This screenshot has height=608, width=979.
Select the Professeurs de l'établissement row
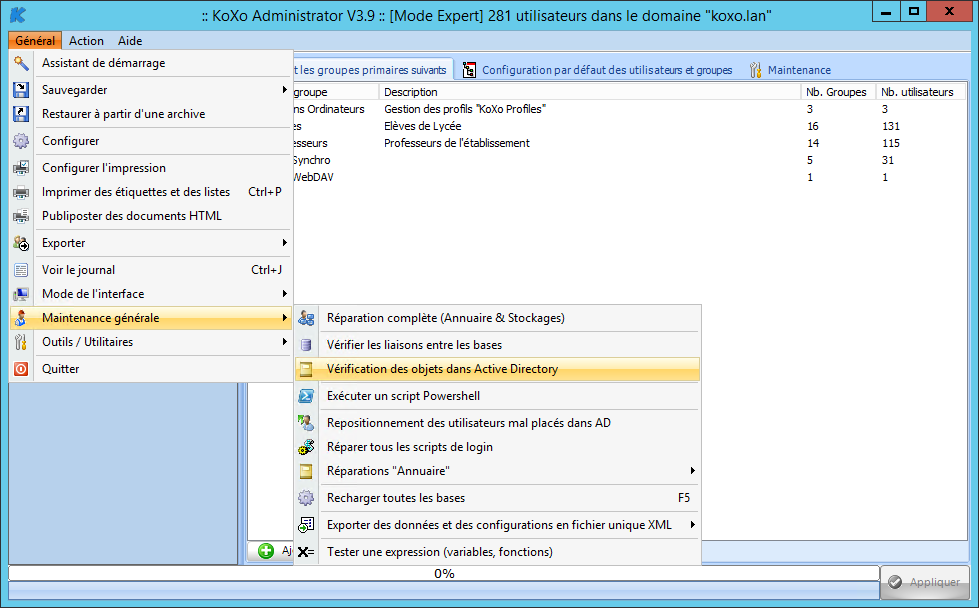coord(629,143)
